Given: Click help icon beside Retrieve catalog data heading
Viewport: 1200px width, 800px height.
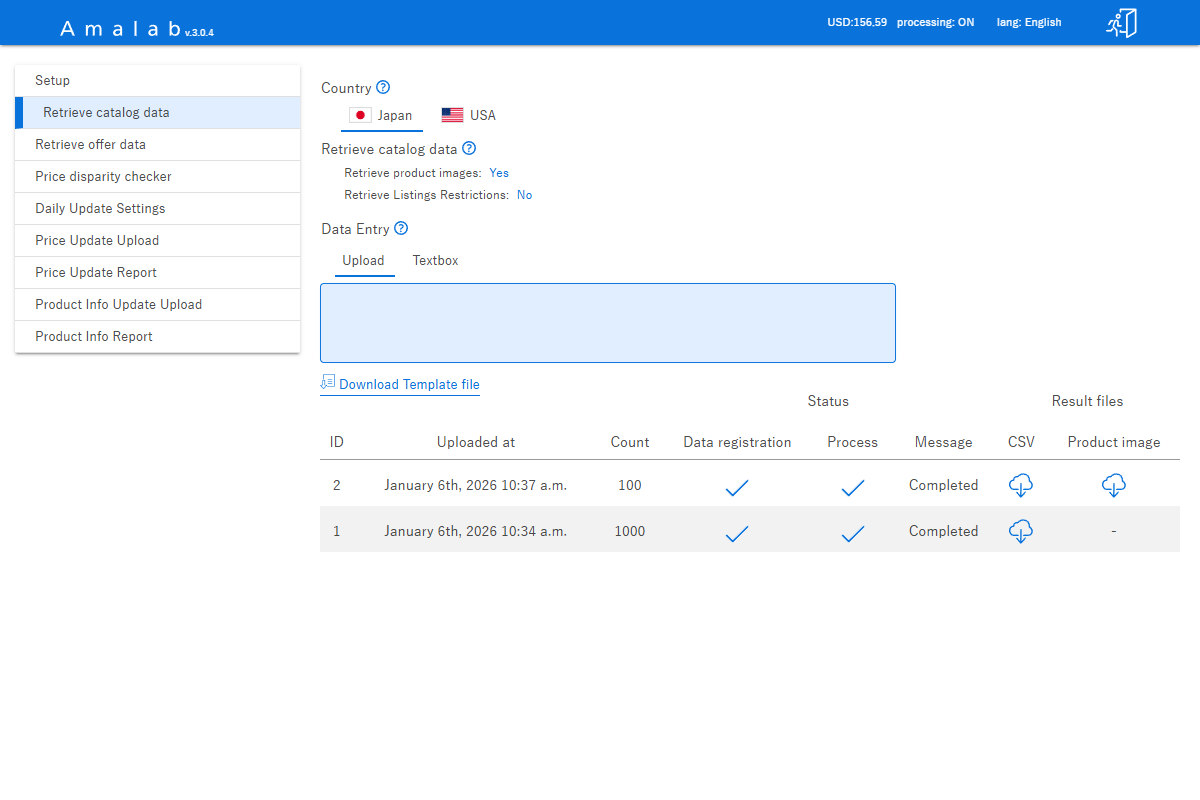Looking at the screenshot, I should click(469, 149).
